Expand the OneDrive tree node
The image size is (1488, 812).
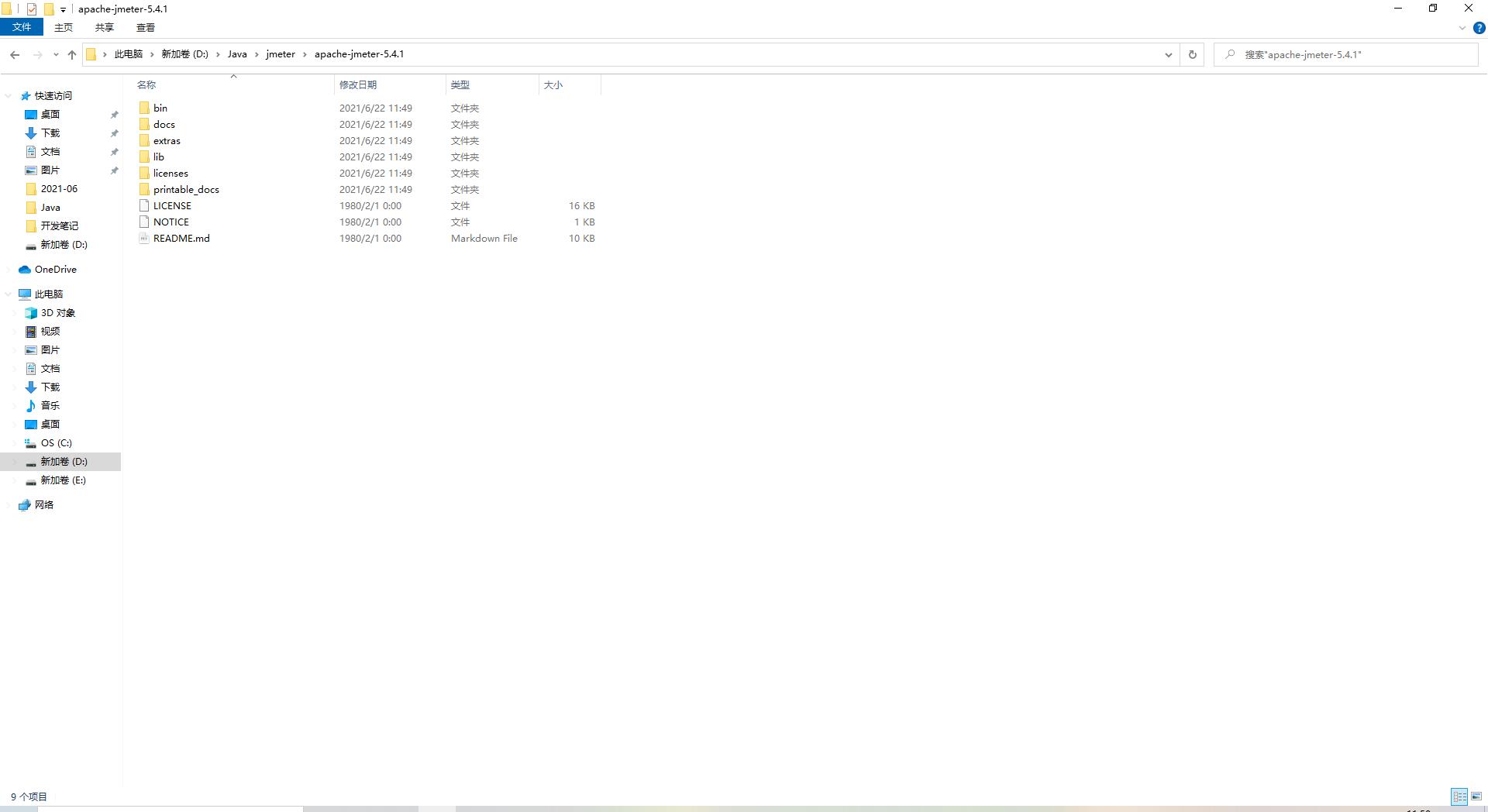(9, 270)
